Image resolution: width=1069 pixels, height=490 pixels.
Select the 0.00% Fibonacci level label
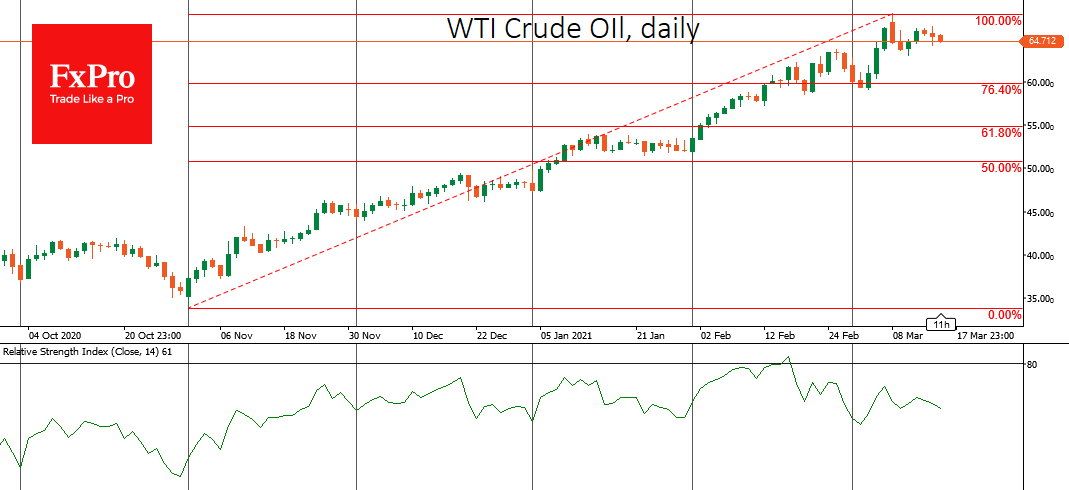[1003, 314]
